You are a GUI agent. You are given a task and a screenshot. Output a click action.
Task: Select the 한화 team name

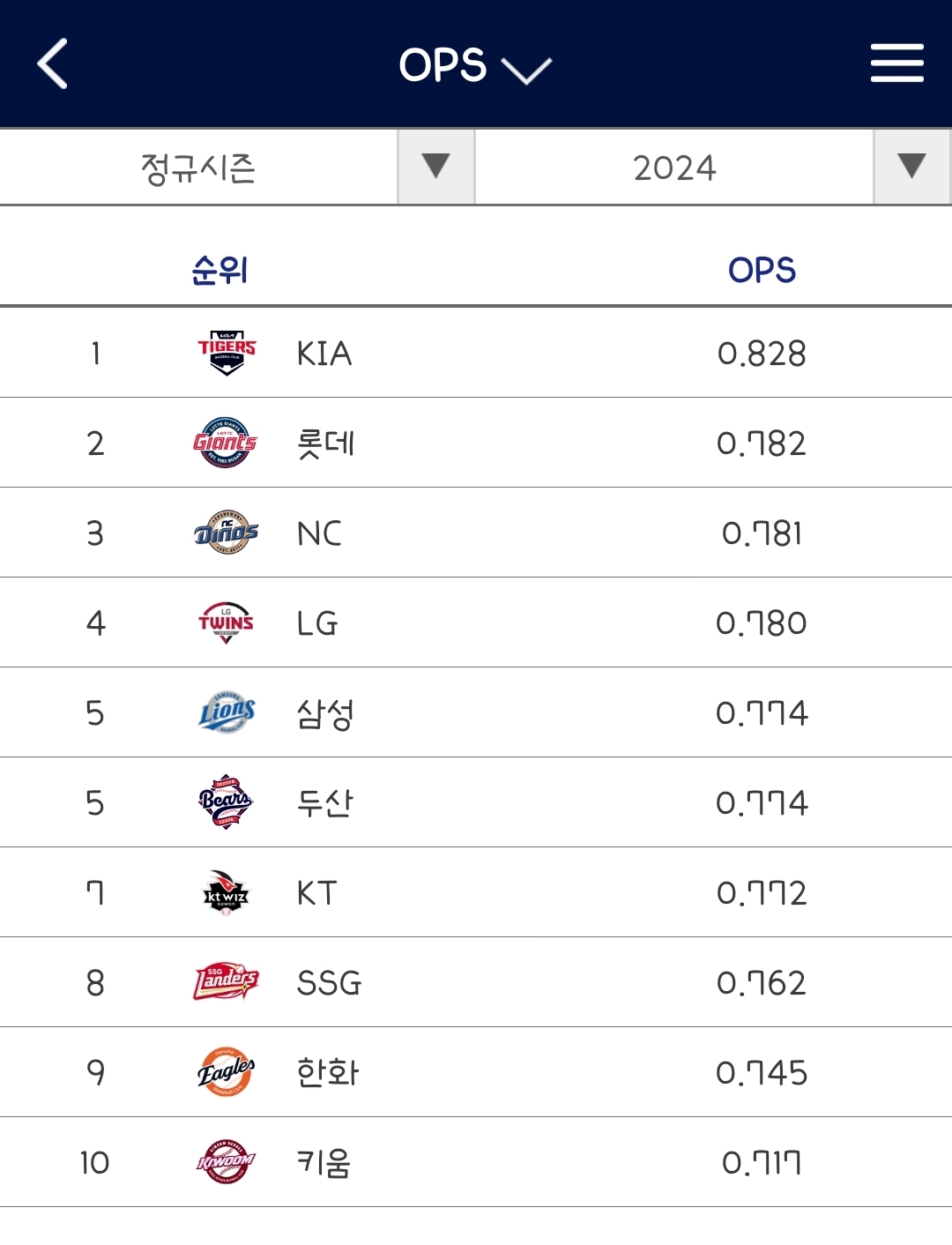(x=327, y=1072)
